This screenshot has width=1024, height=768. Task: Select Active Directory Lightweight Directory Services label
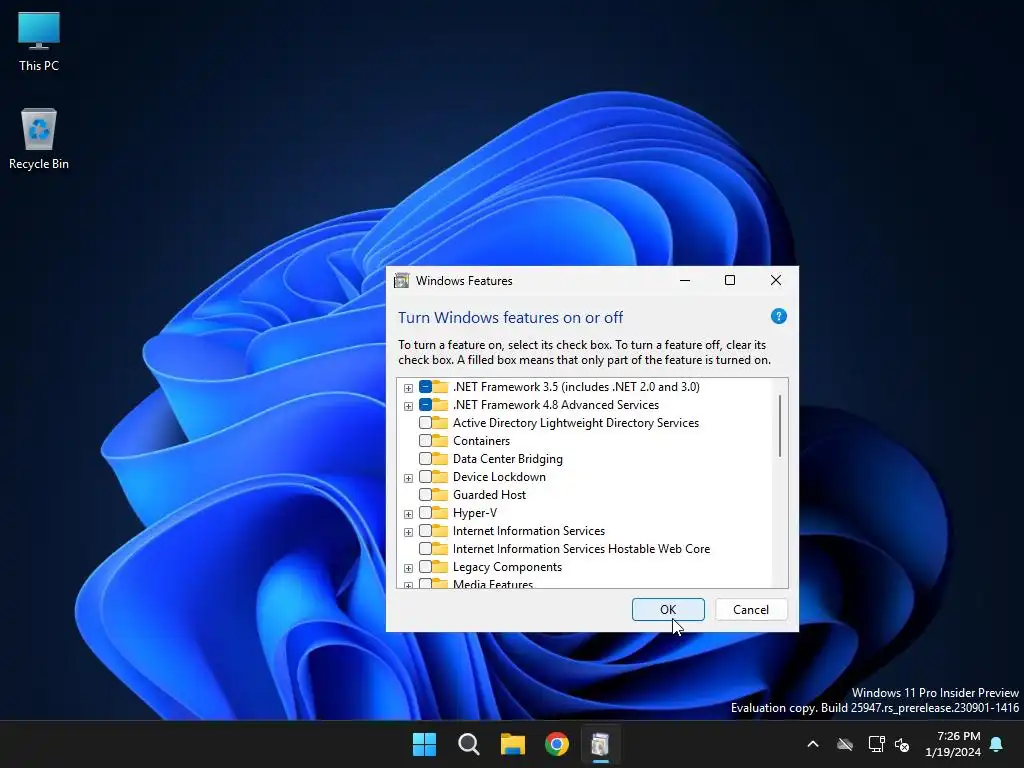(x=576, y=423)
